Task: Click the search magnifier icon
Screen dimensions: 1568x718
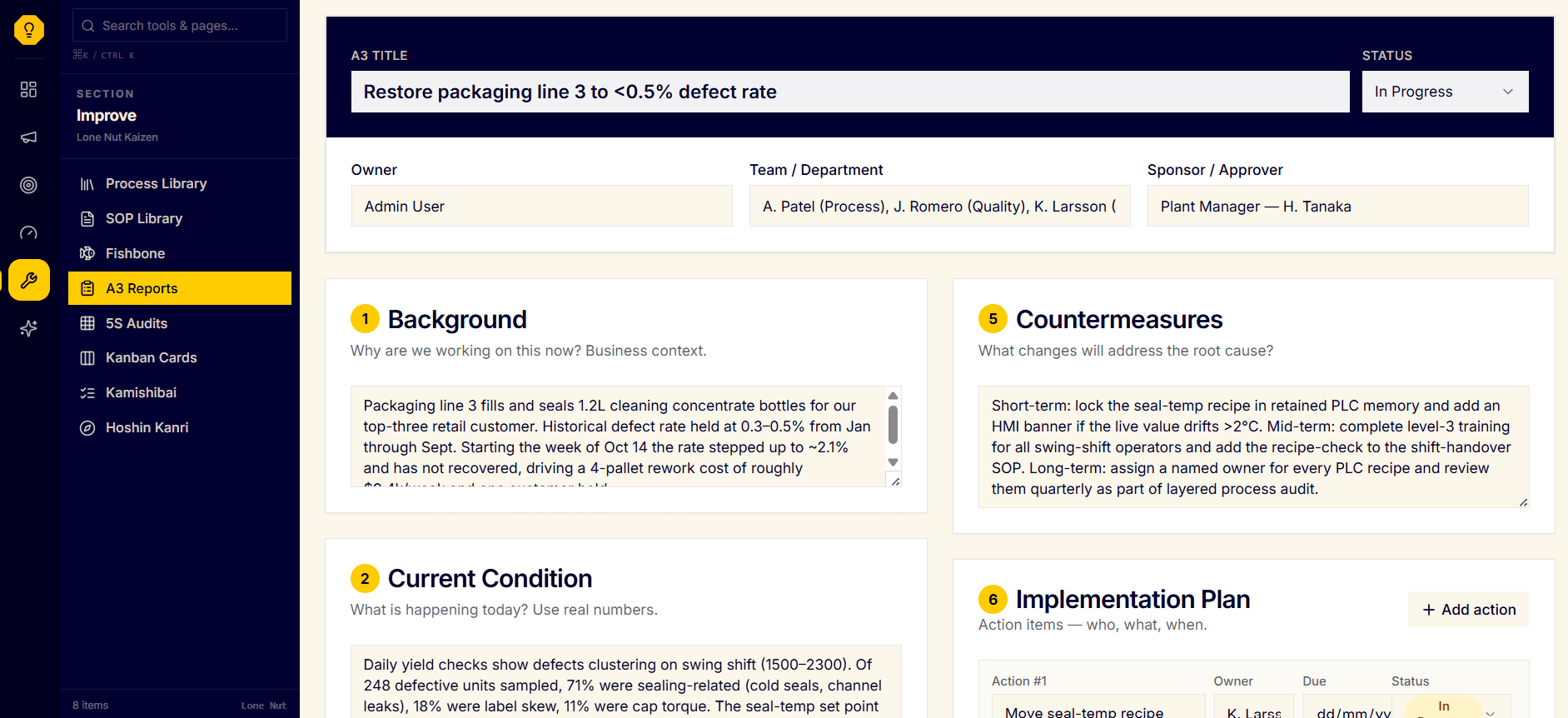Action: pos(87,26)
